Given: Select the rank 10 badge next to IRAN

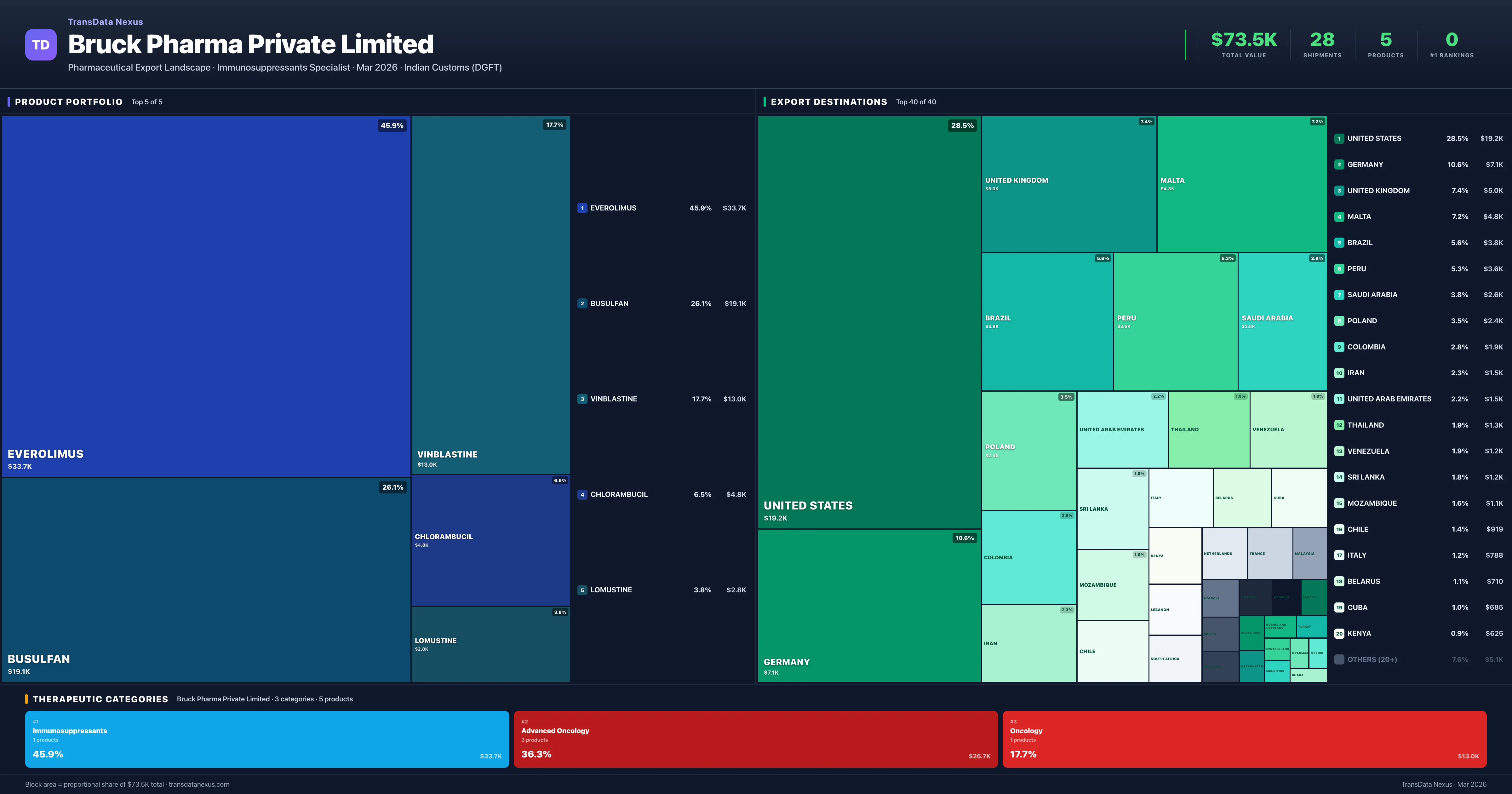Looking at the screenshot, I should pos(1339,372).
